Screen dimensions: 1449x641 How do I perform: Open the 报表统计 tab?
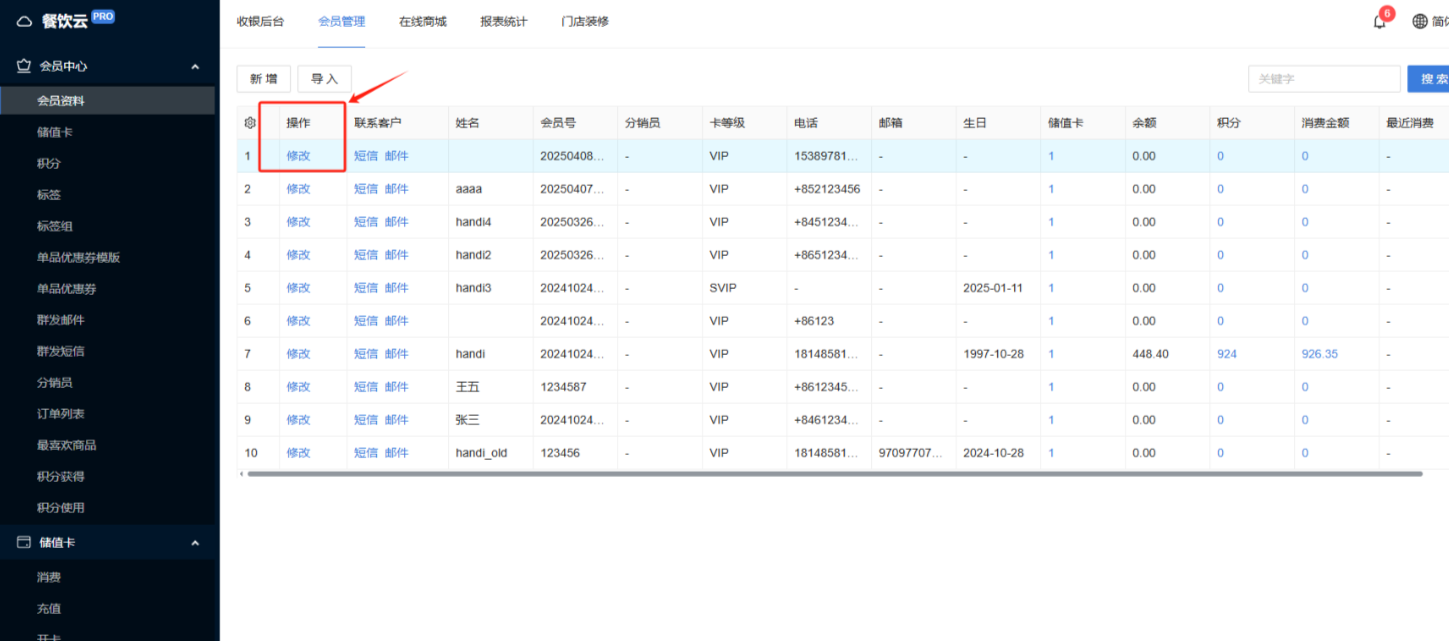504,21
